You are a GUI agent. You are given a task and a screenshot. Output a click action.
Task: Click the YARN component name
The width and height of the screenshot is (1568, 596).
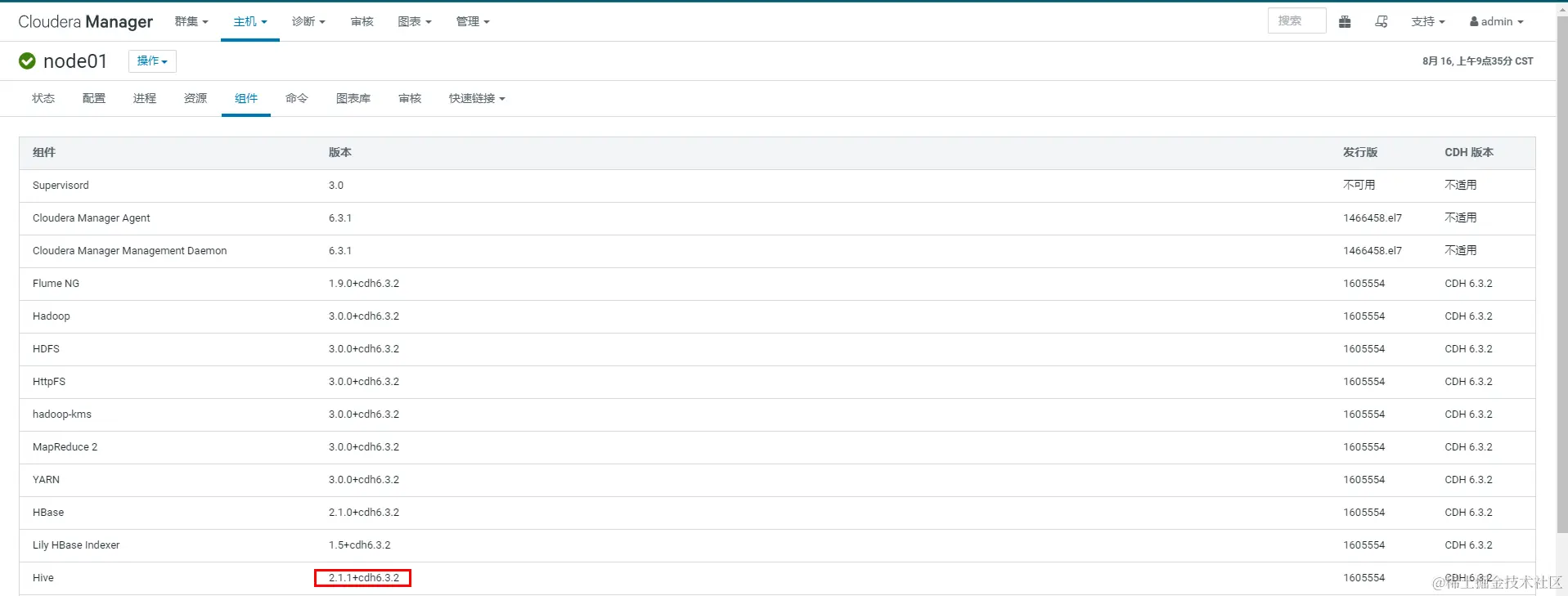[46, 480]
